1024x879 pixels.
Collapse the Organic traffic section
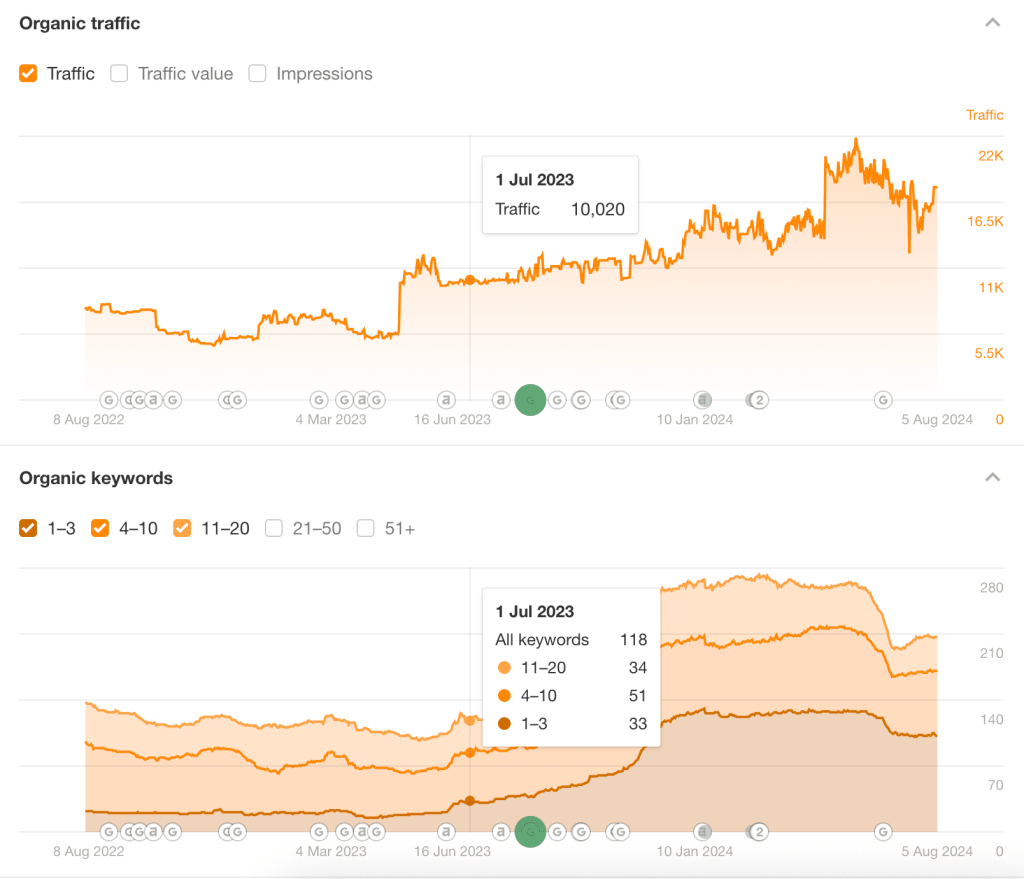[x=992, y=21]
